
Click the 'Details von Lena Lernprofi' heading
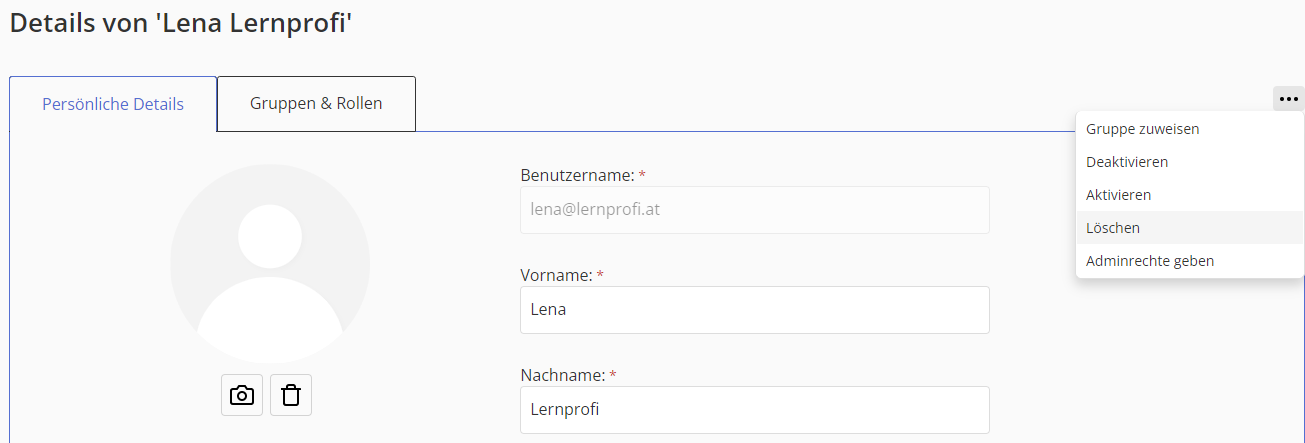[x=181, y=23]
